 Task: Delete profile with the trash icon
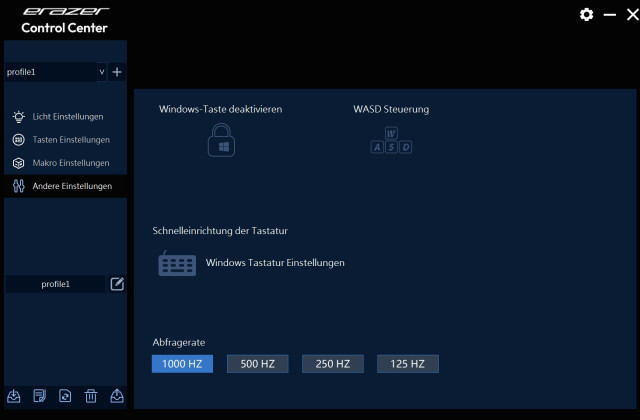[91, 396]
